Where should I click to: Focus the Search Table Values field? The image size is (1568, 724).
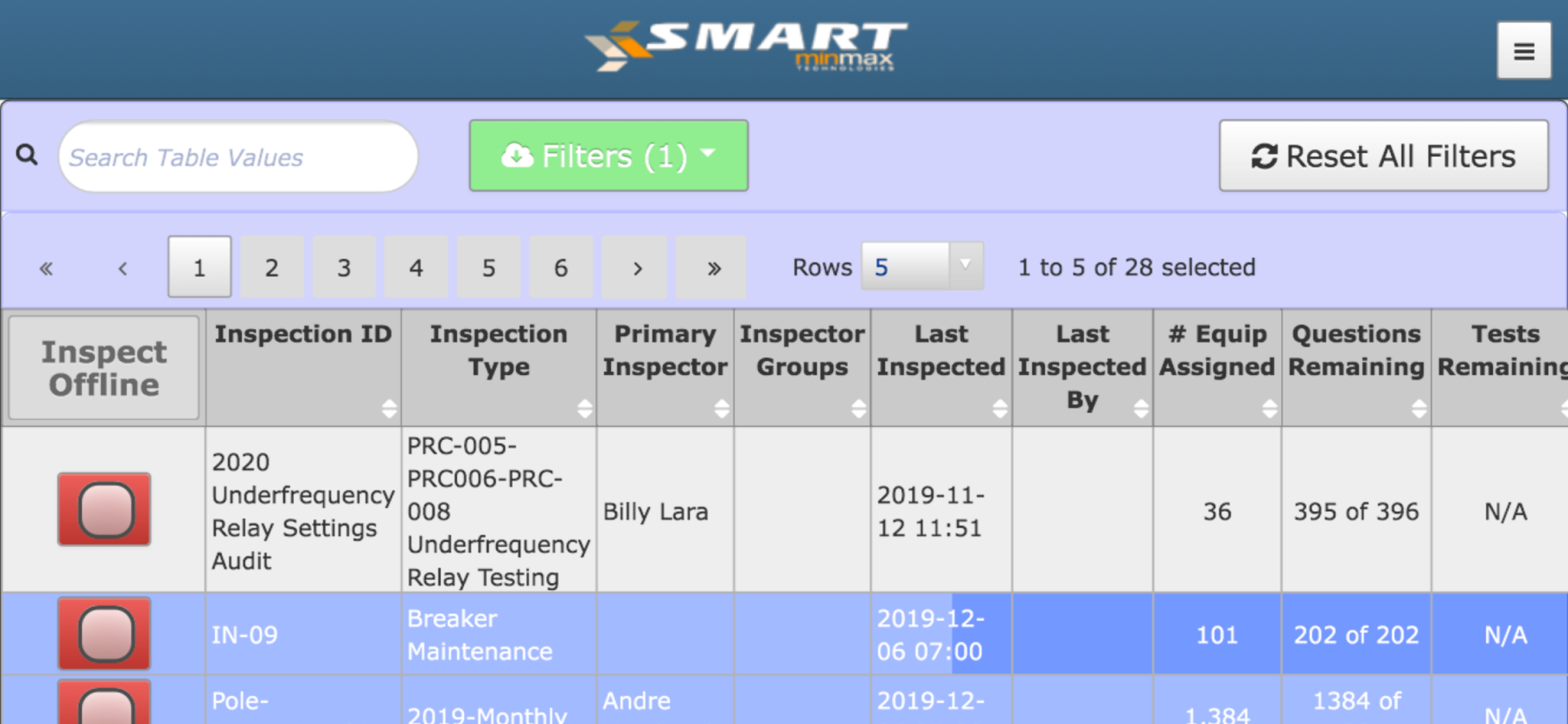238,157
